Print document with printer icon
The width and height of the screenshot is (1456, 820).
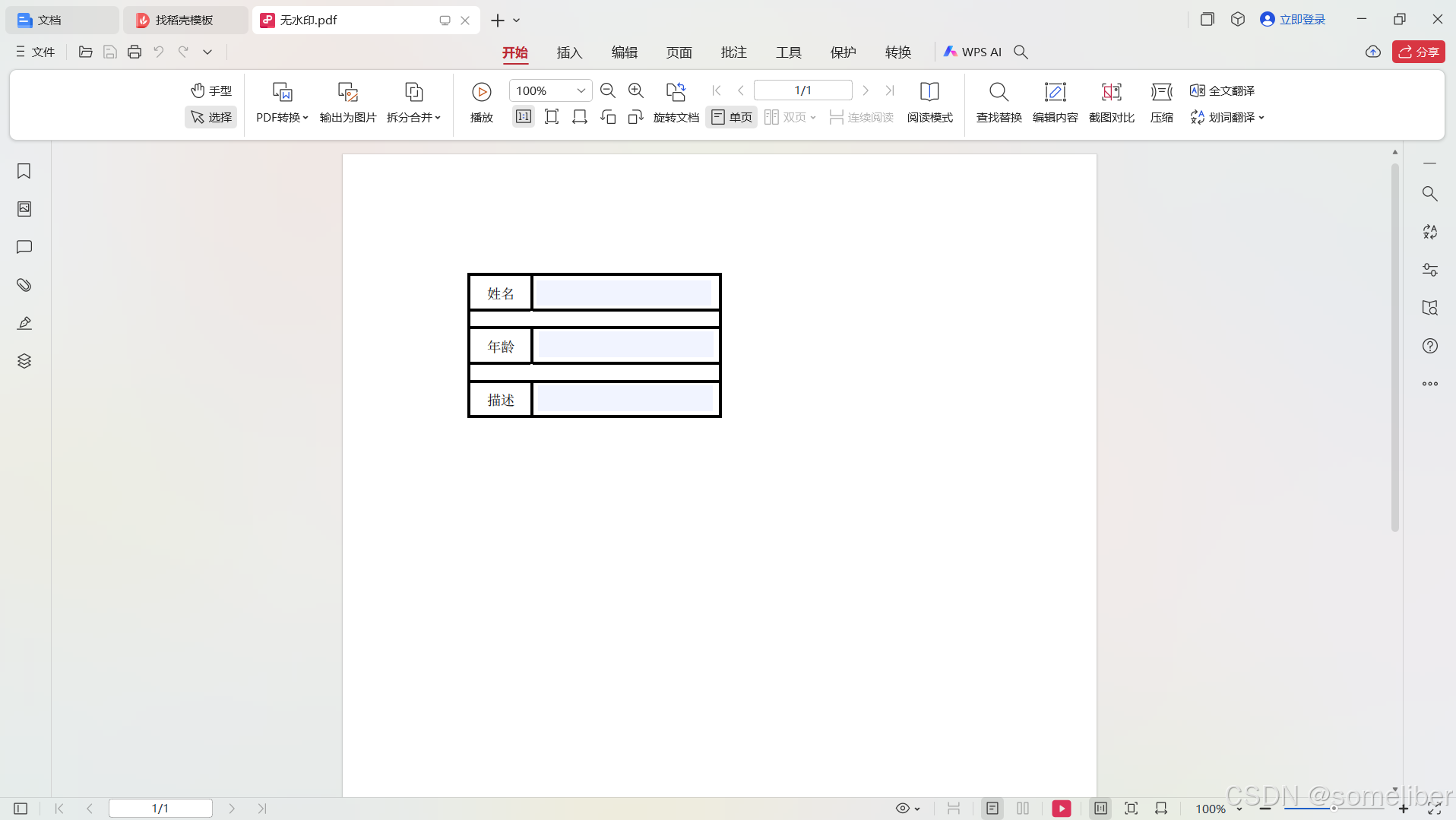135,52
